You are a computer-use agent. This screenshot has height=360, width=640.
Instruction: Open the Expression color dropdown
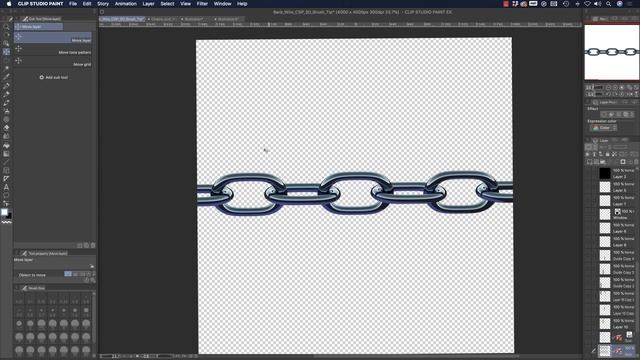pyautogui.click(x=603, y=128)
